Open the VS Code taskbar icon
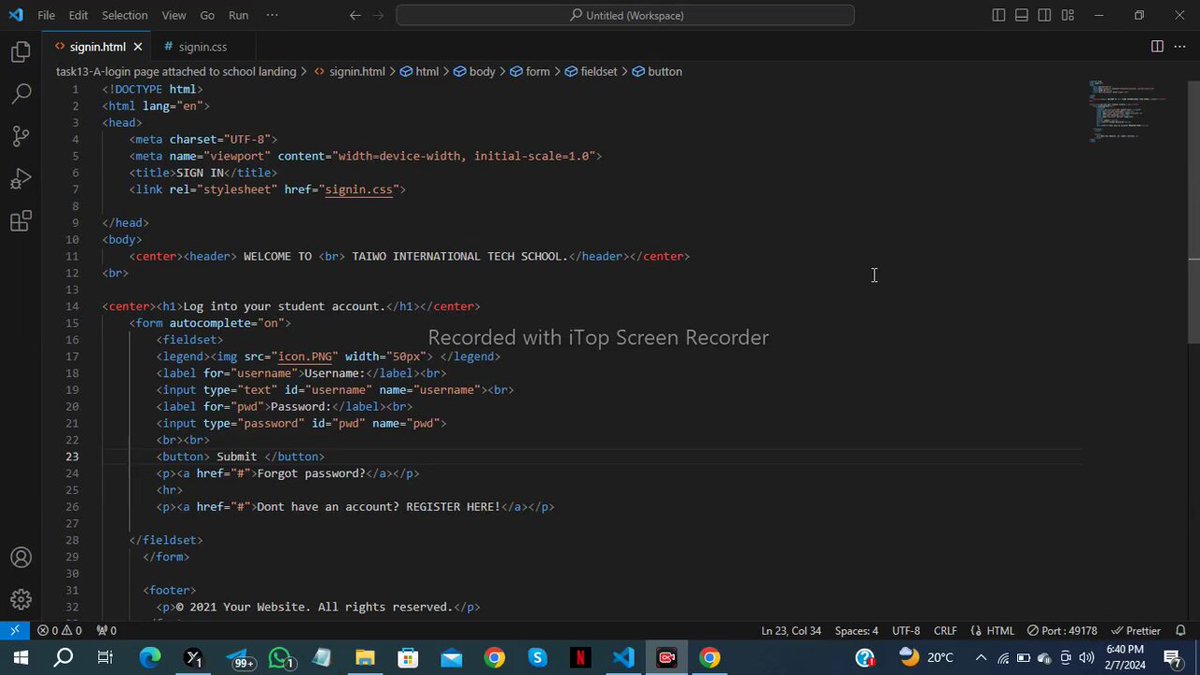1200x675 pixels. click(623, 658)
